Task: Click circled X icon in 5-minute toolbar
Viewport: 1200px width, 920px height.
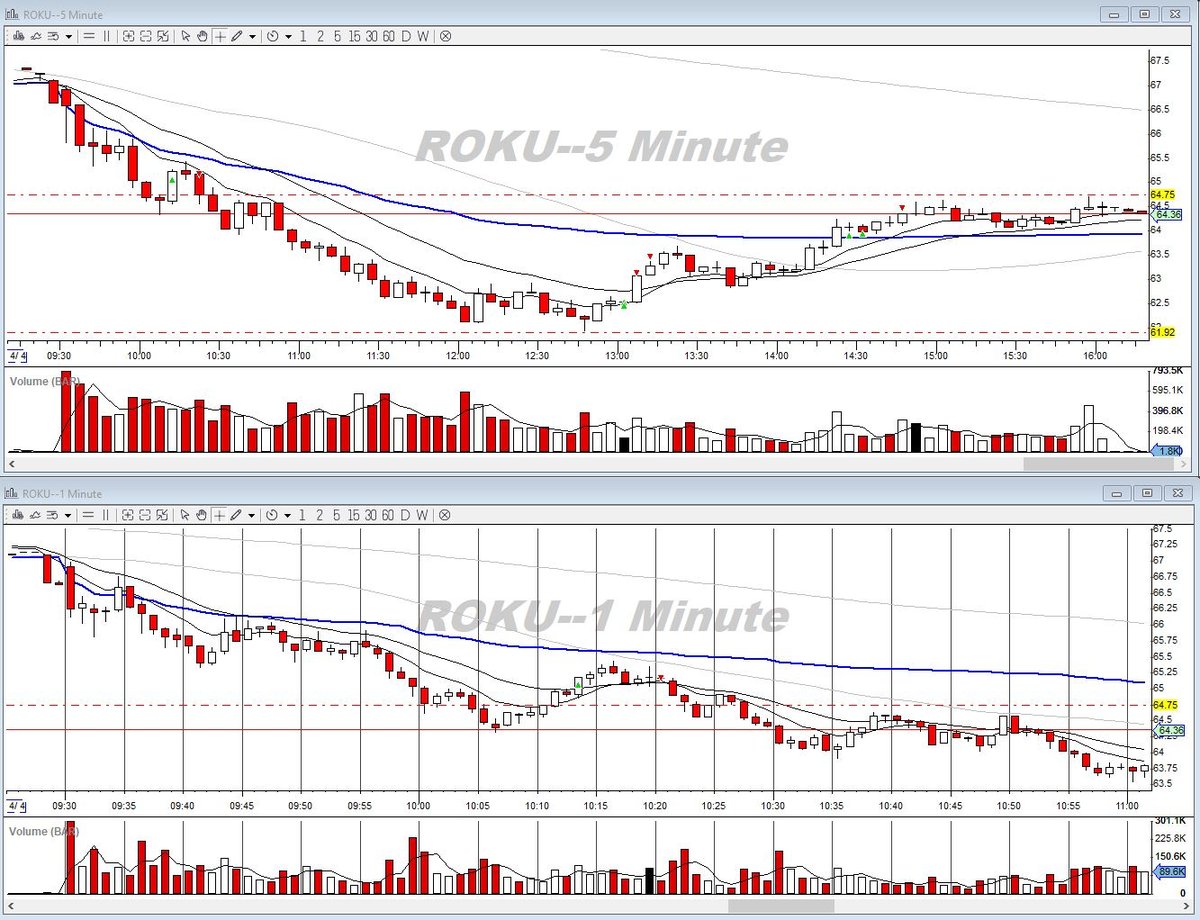Action: 445,35
